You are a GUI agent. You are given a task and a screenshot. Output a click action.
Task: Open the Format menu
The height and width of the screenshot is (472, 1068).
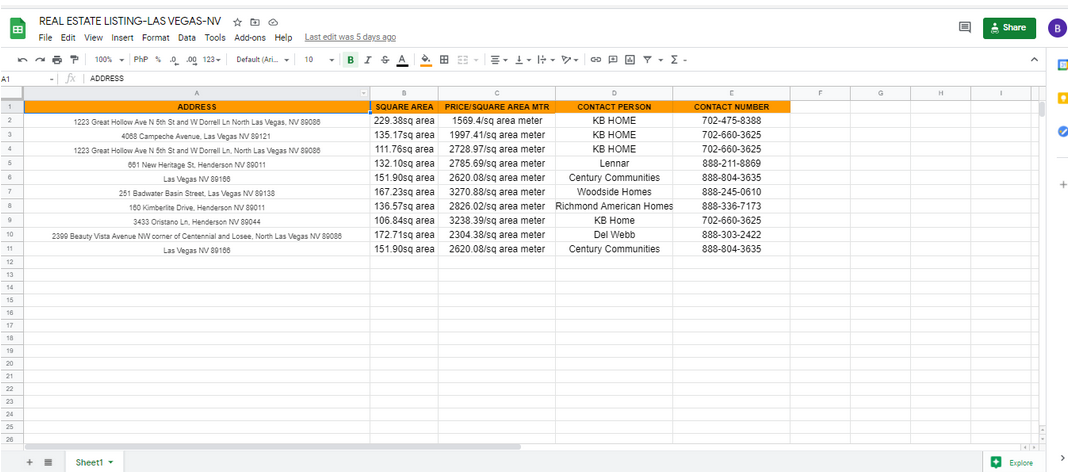pyautogui.click(x=155, y=37)
